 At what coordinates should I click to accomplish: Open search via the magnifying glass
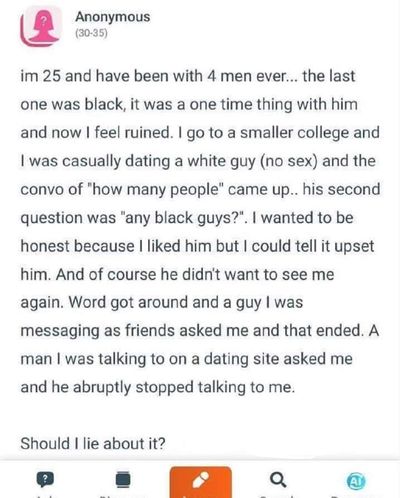tap(278, 480)
